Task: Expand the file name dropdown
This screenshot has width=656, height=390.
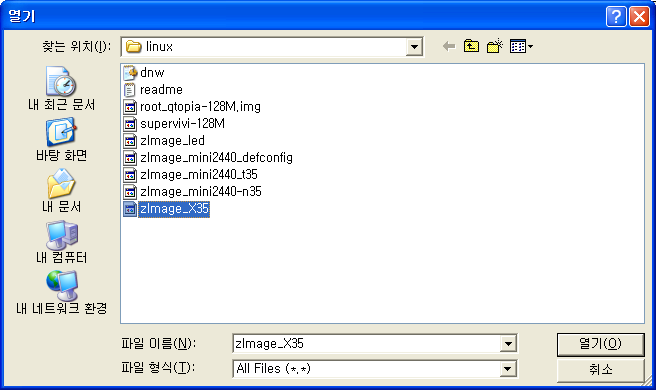Action: [x=508, y=344]
